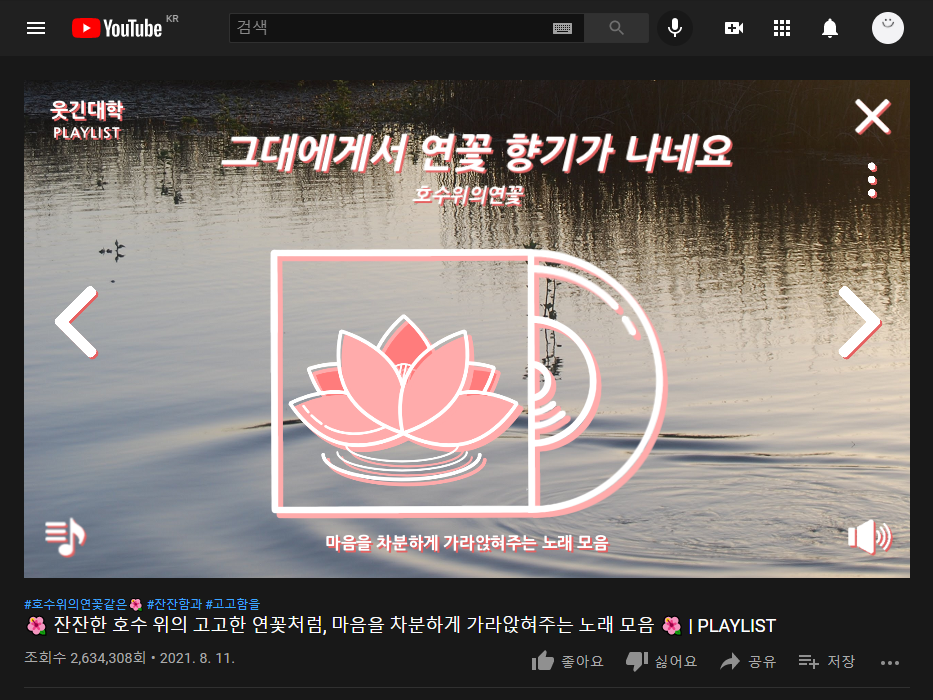Click the vinyl disc graphic
Screen dimensions: 933x700
[x=598, y=381]
